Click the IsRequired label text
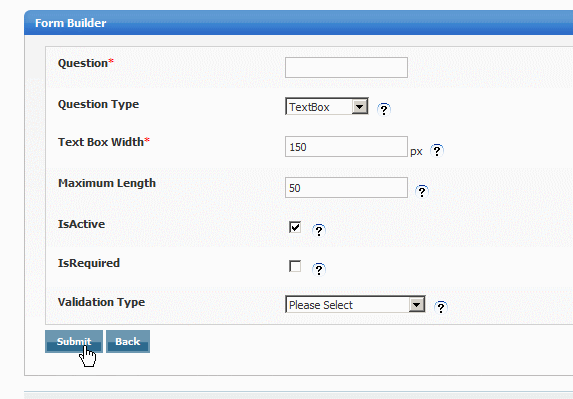The width and height of the screenshot is (573, 399). 89,263
